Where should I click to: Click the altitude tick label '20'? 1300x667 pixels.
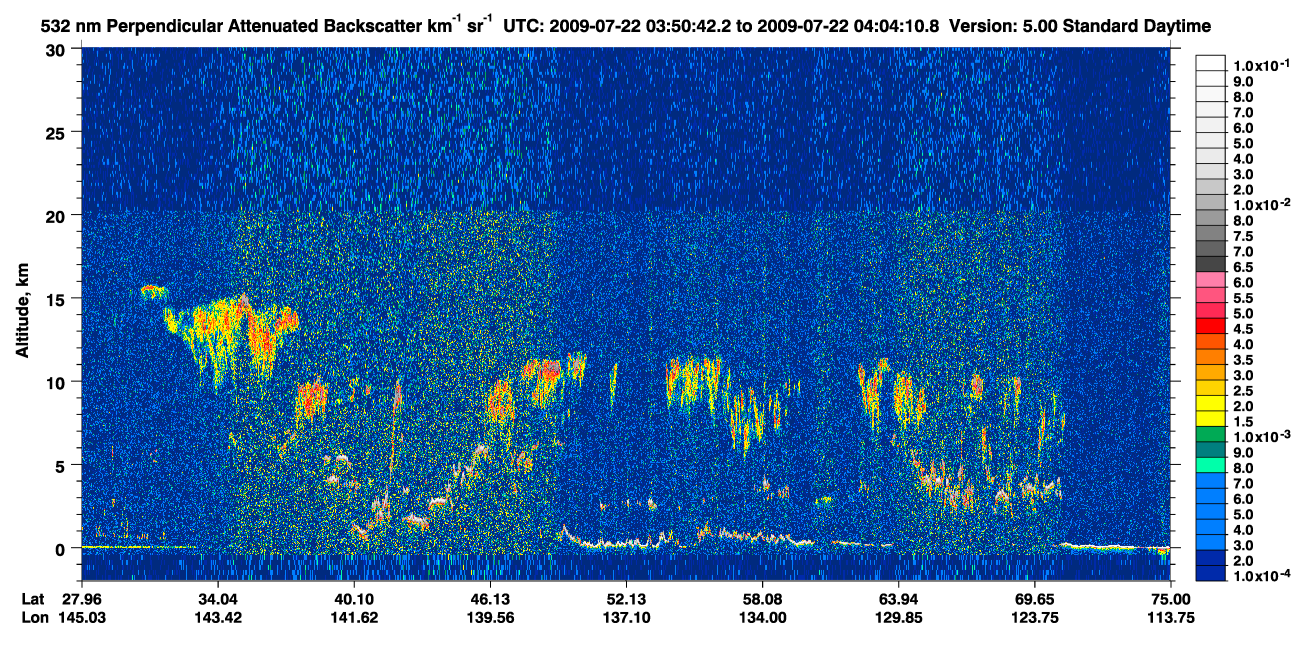point(57,215)
